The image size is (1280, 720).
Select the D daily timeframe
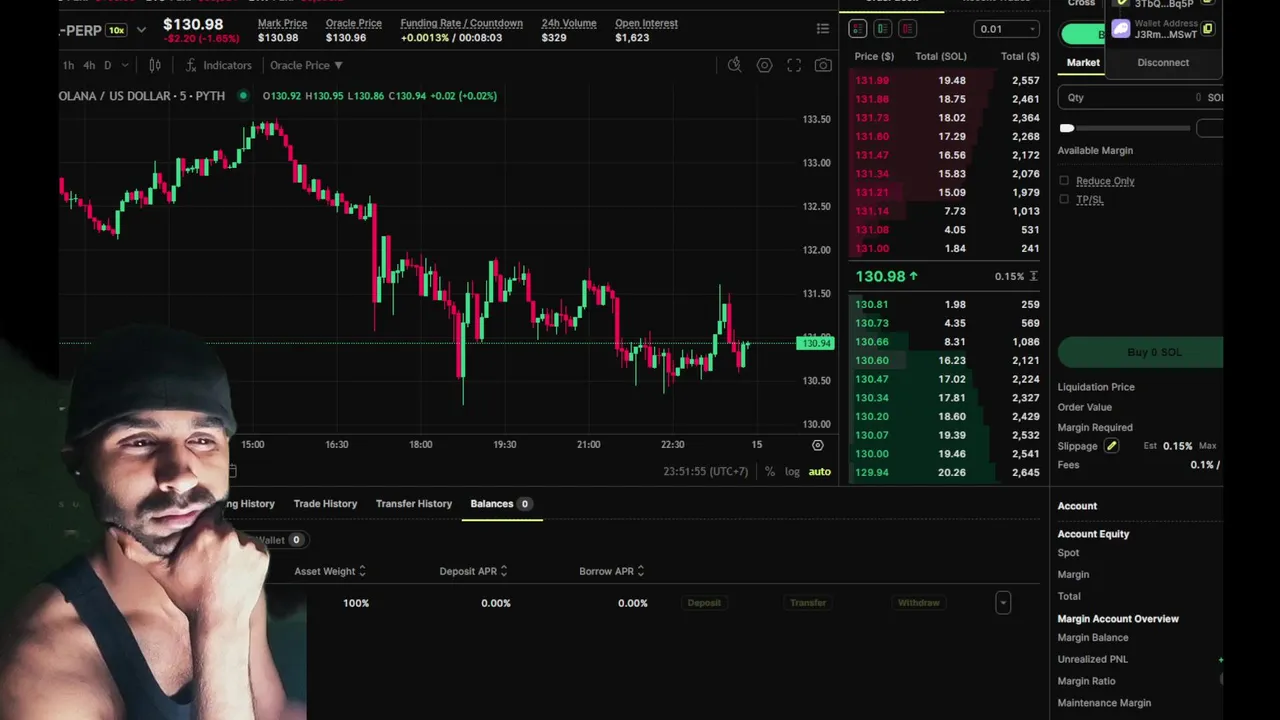coord(109,65)
